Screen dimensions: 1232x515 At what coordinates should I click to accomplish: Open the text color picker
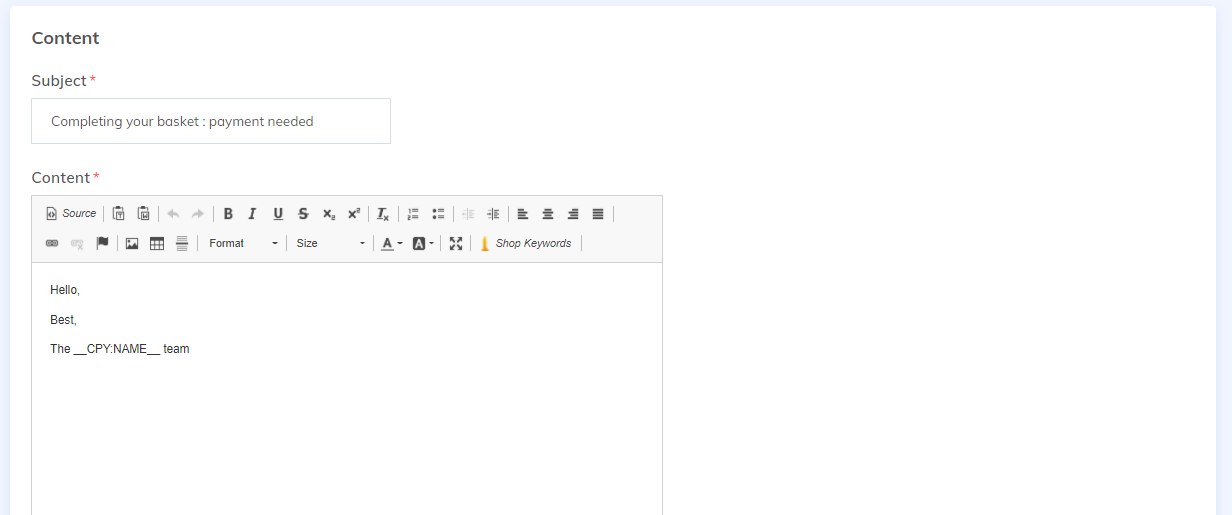coord(391,244)
